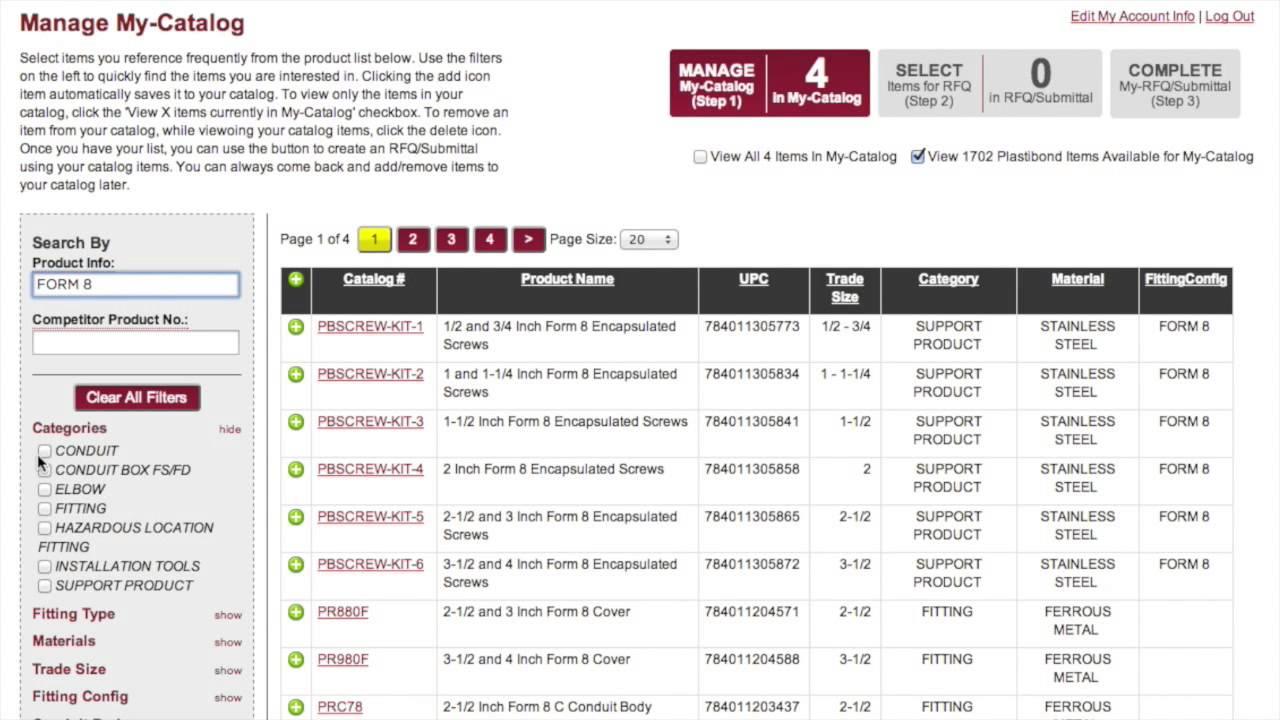Sort table by Product Name column header

tap(567, 279)
